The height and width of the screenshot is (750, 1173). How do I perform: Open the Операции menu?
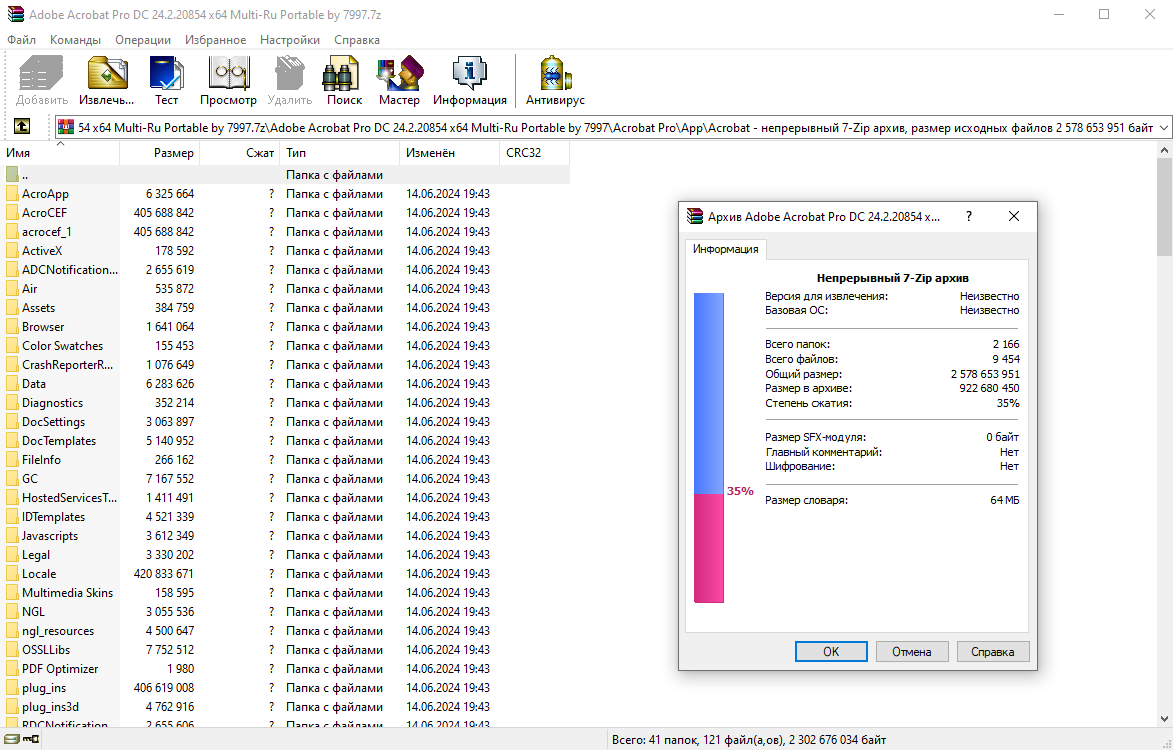click(143, 40)
